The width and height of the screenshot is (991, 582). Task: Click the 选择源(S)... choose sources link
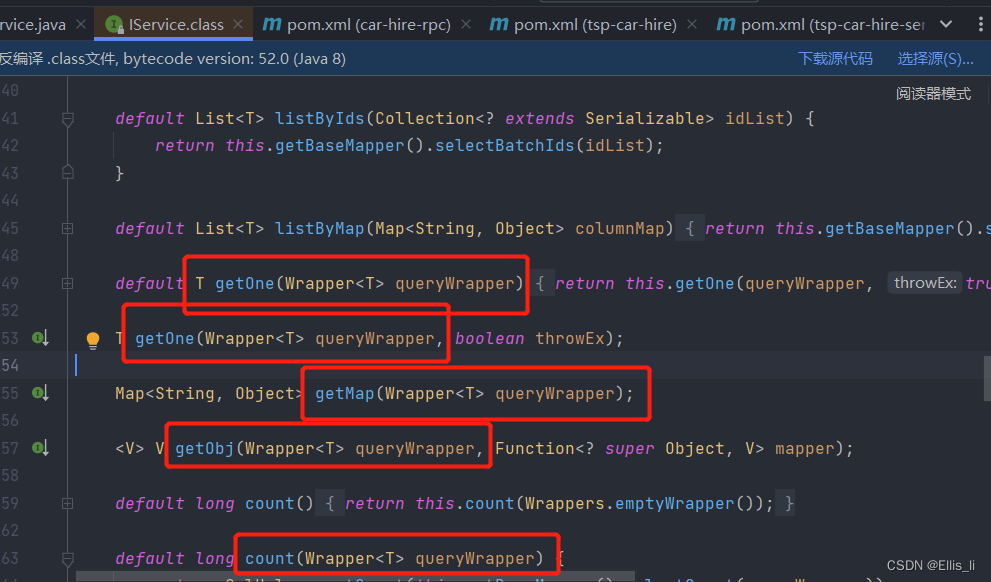pos(935,59)
